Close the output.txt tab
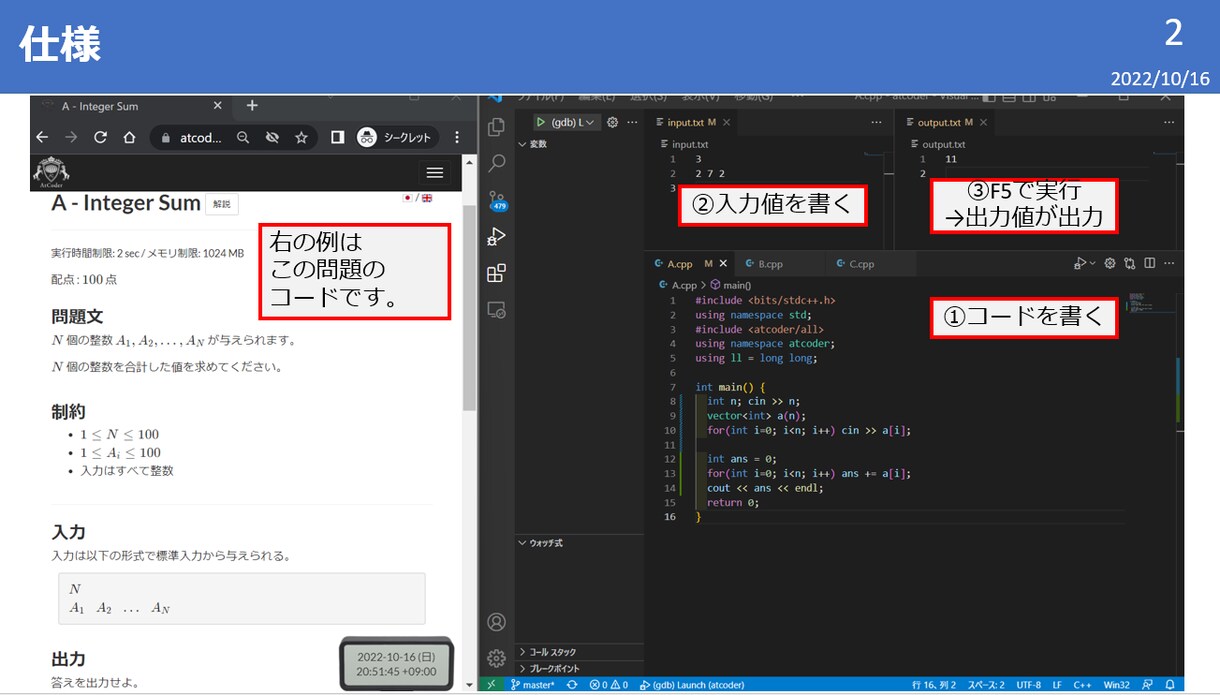Image resolution: width=1220 pixels, height=695 pixels. tap(983, 122)
